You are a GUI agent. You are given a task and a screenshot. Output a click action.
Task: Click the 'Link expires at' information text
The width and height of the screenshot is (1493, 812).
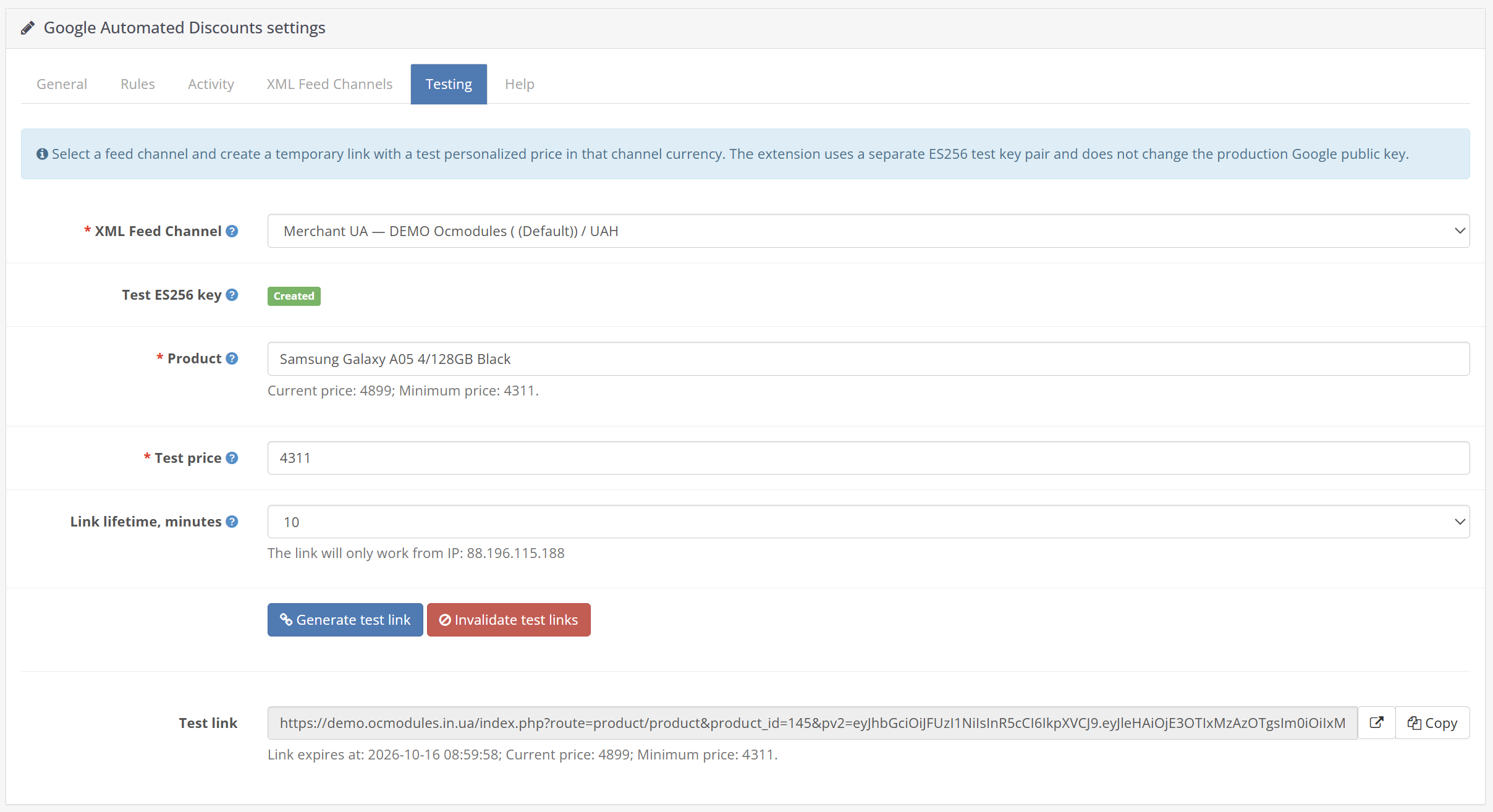coord(522,755)
